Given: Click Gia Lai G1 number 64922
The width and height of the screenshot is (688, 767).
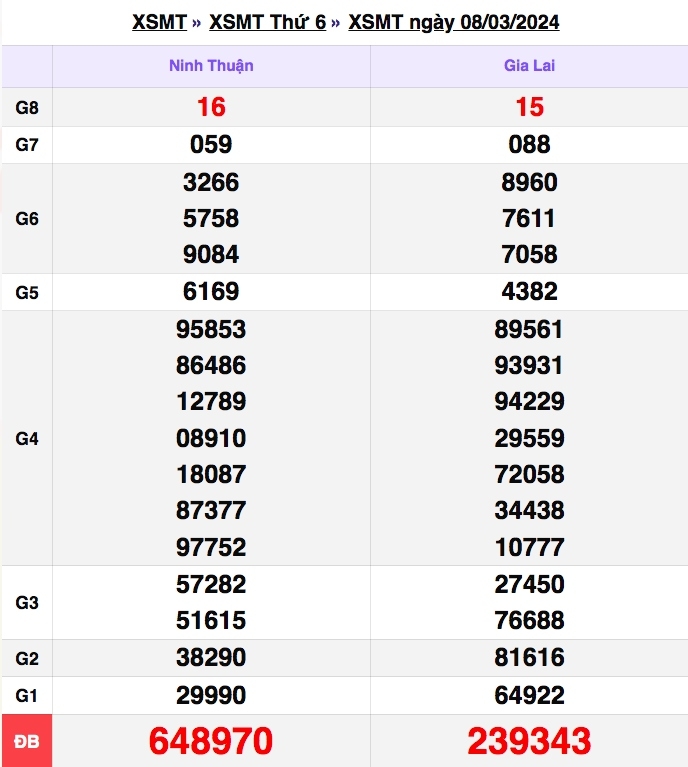Looking at the screenshot, I should [x=529, y=695].
